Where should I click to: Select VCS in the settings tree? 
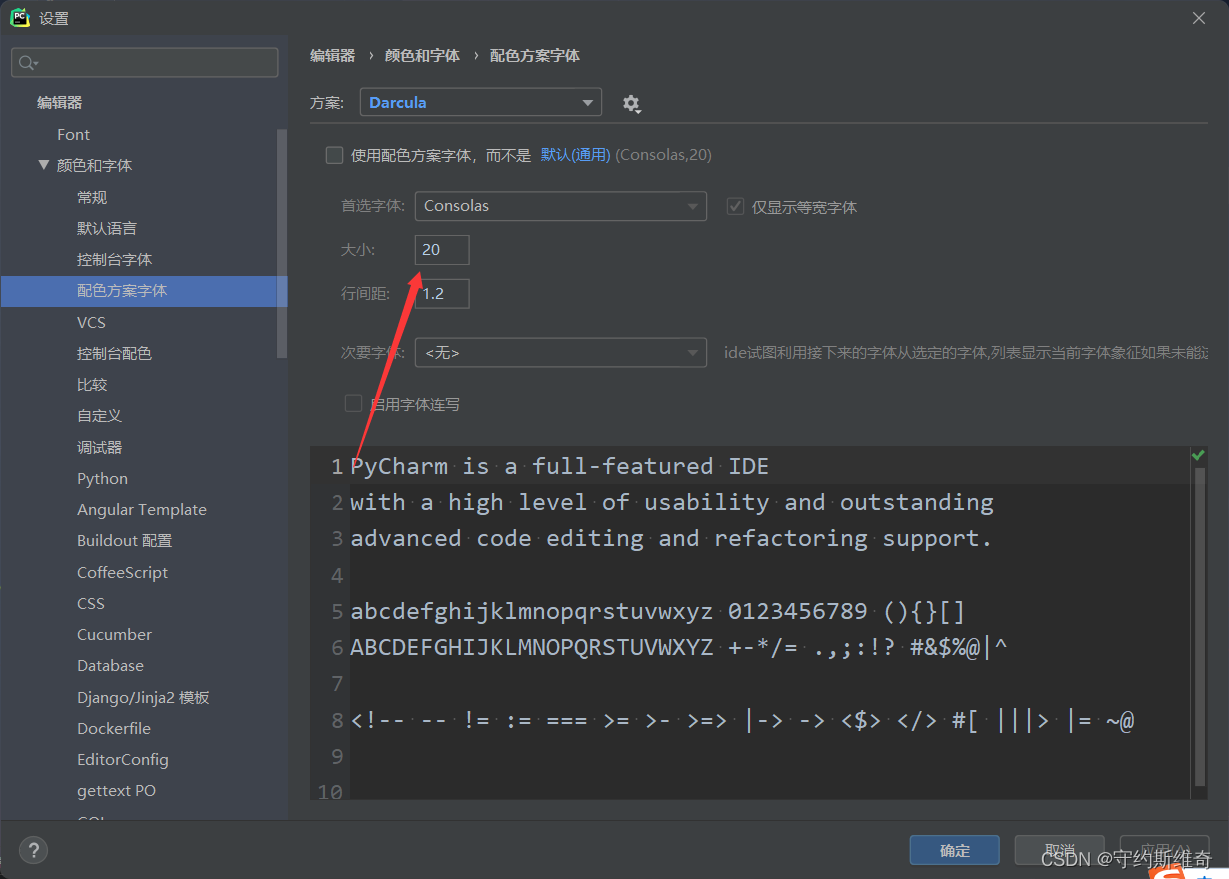91,322
